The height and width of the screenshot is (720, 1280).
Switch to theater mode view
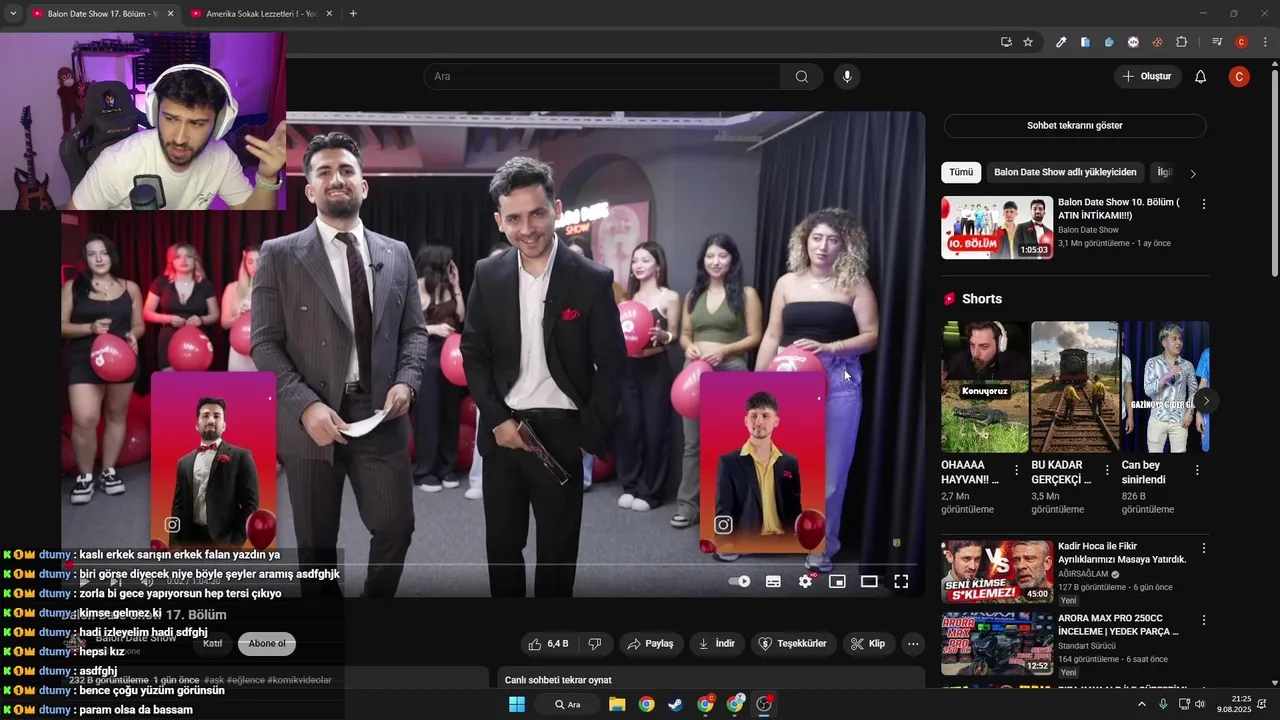coord(869,581)
